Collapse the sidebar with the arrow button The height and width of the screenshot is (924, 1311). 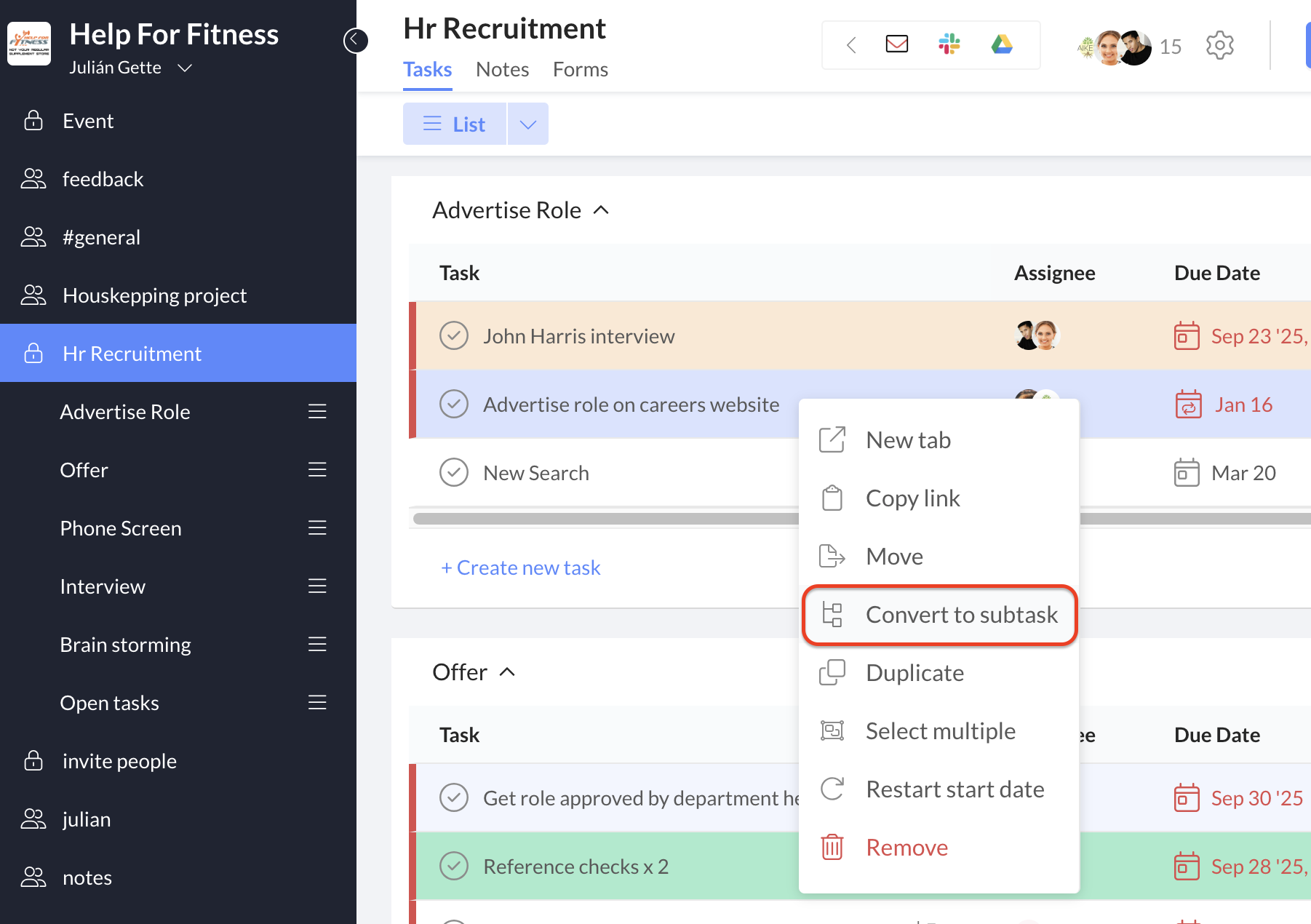(355, 40)
